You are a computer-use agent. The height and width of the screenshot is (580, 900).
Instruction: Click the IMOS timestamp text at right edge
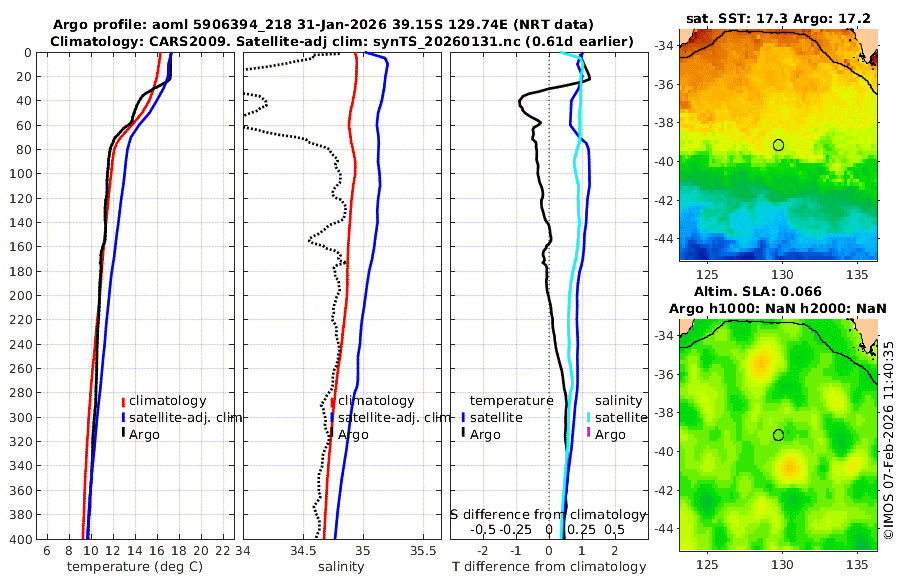(x=889, y=440)
